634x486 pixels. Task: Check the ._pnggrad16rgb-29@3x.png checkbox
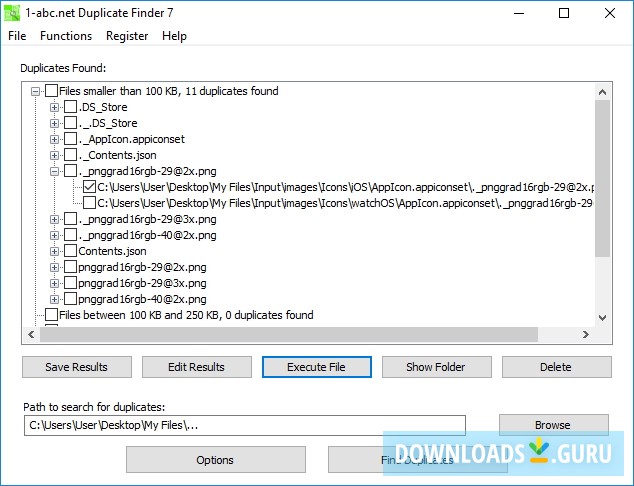[x=70, y=219]
